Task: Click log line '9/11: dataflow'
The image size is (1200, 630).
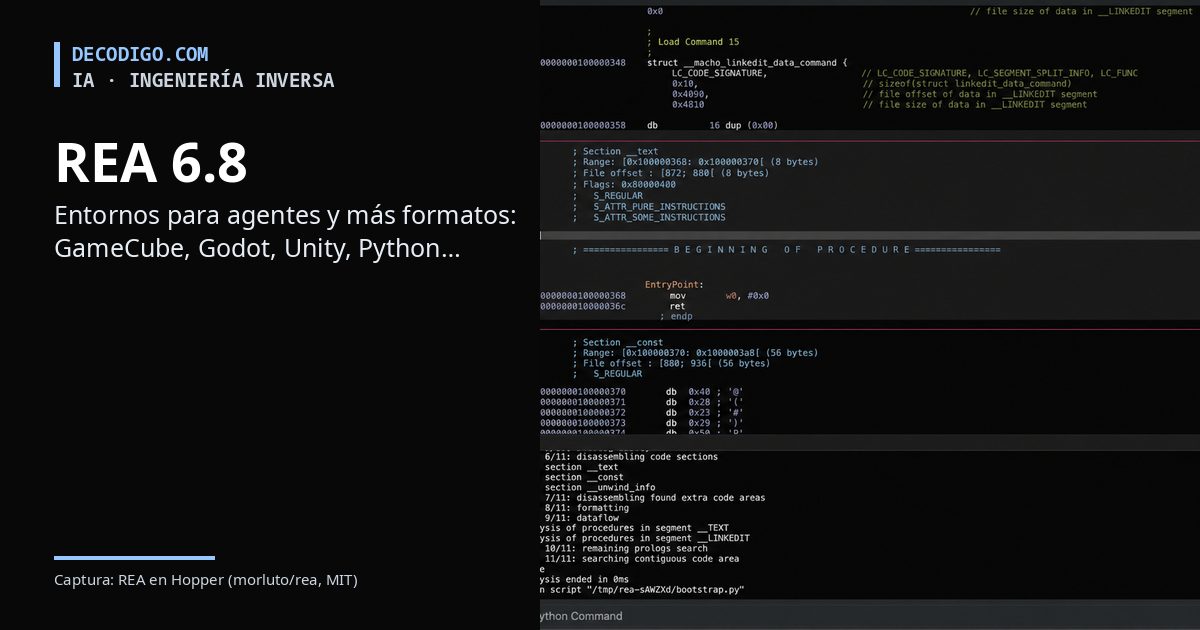Action: click(582, 518)
